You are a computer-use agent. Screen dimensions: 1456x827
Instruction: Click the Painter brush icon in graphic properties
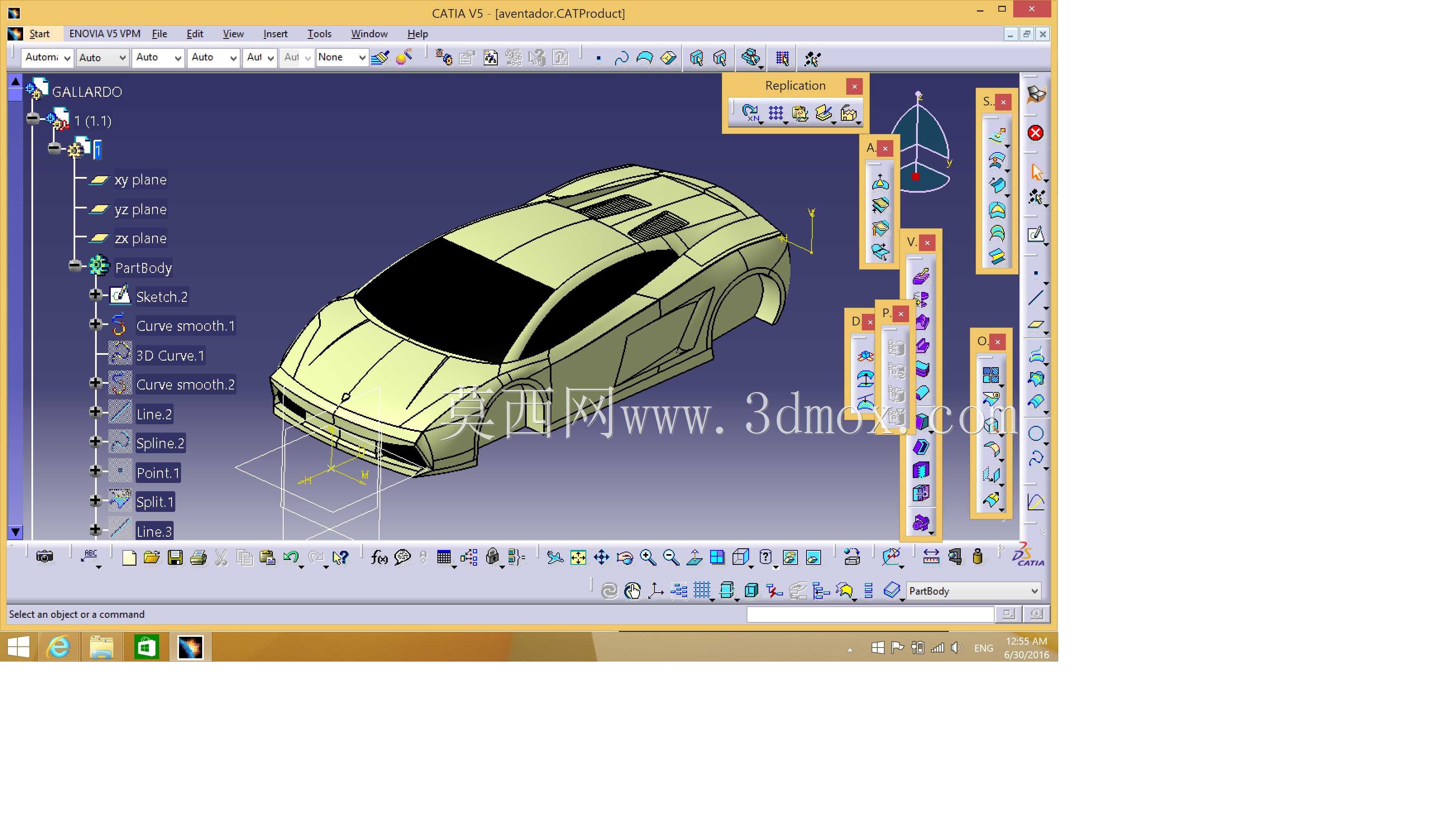pyautogui.click(x=380, y=57)
